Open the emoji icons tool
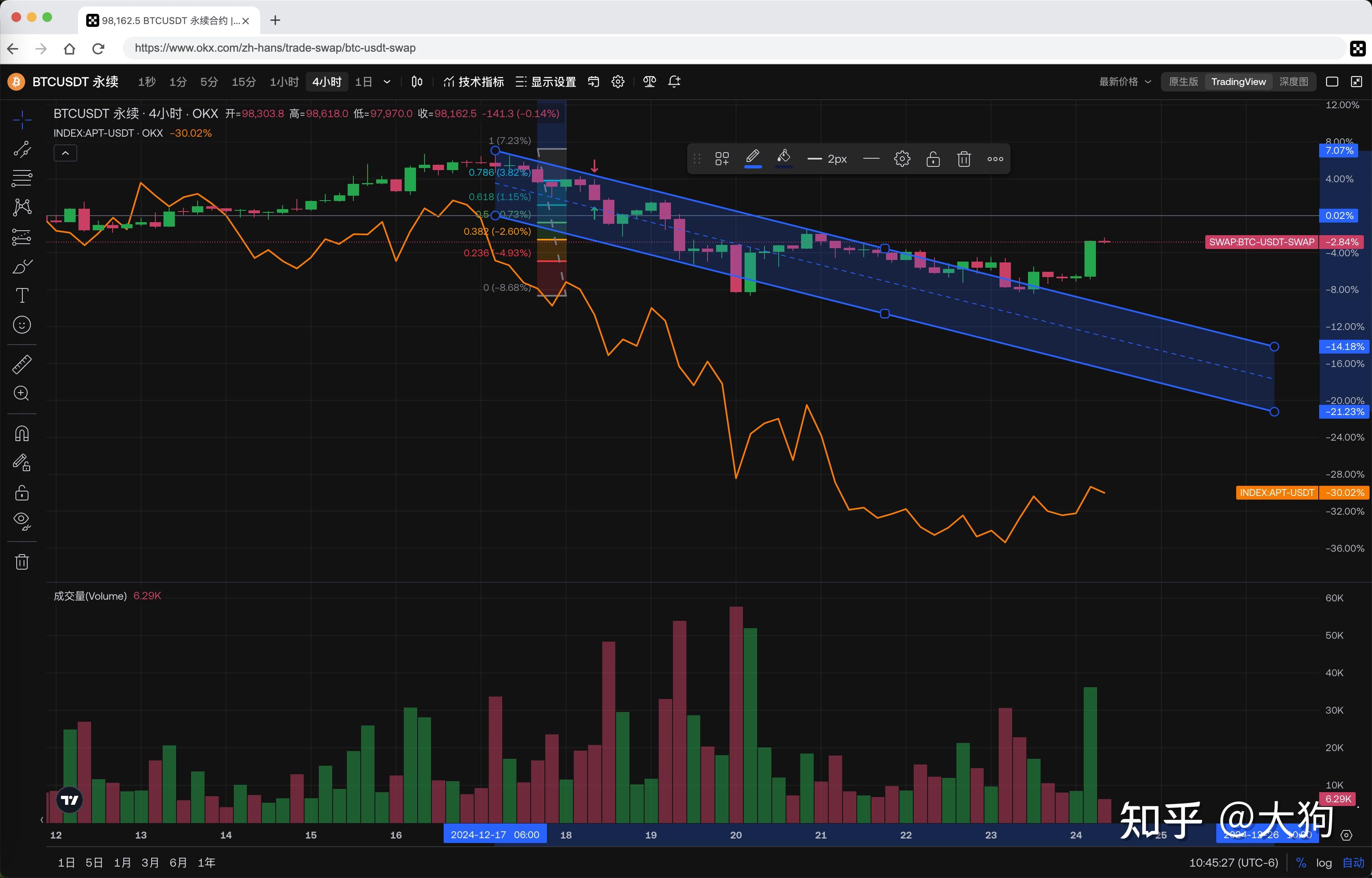 click(x=22, y=325)
